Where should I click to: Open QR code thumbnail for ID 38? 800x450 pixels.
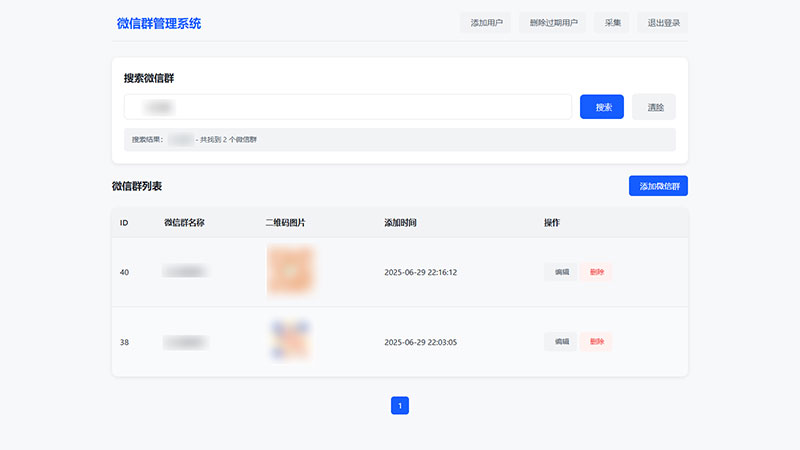290,340
